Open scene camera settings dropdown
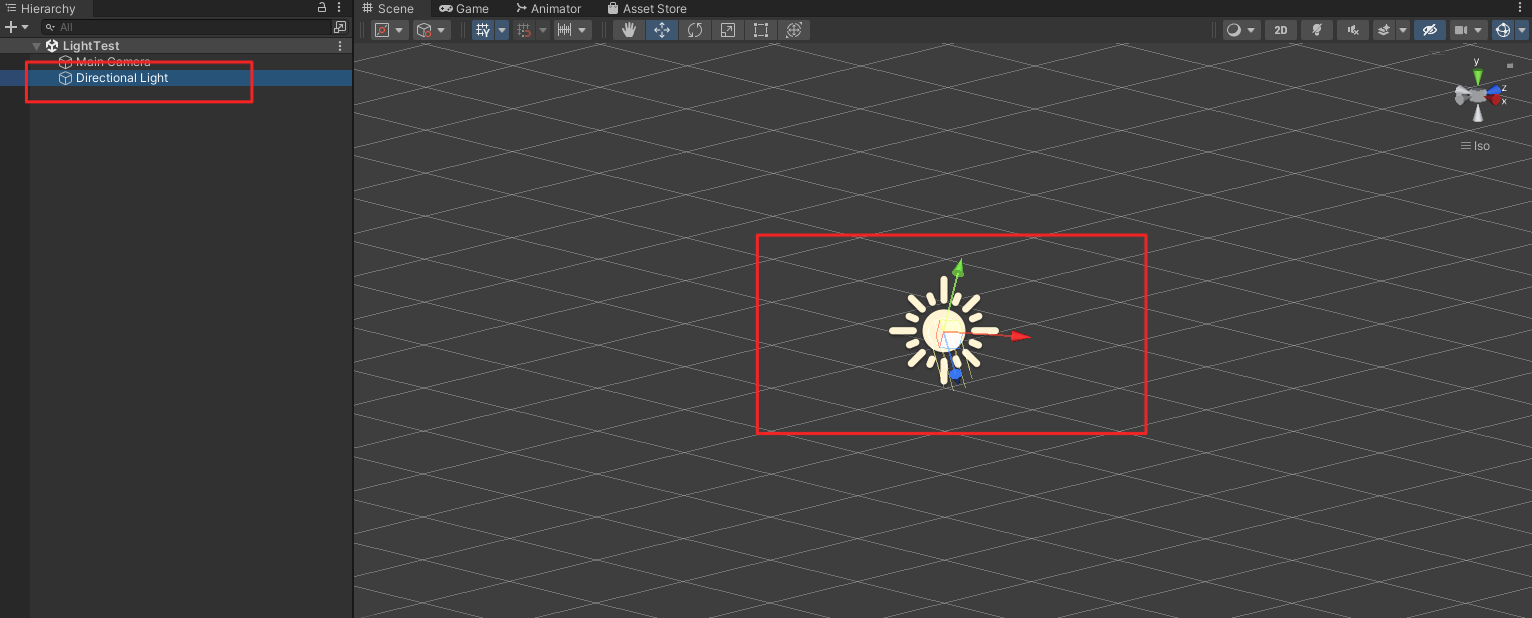The image size is (1532, 618). (x=1469, y=30)
